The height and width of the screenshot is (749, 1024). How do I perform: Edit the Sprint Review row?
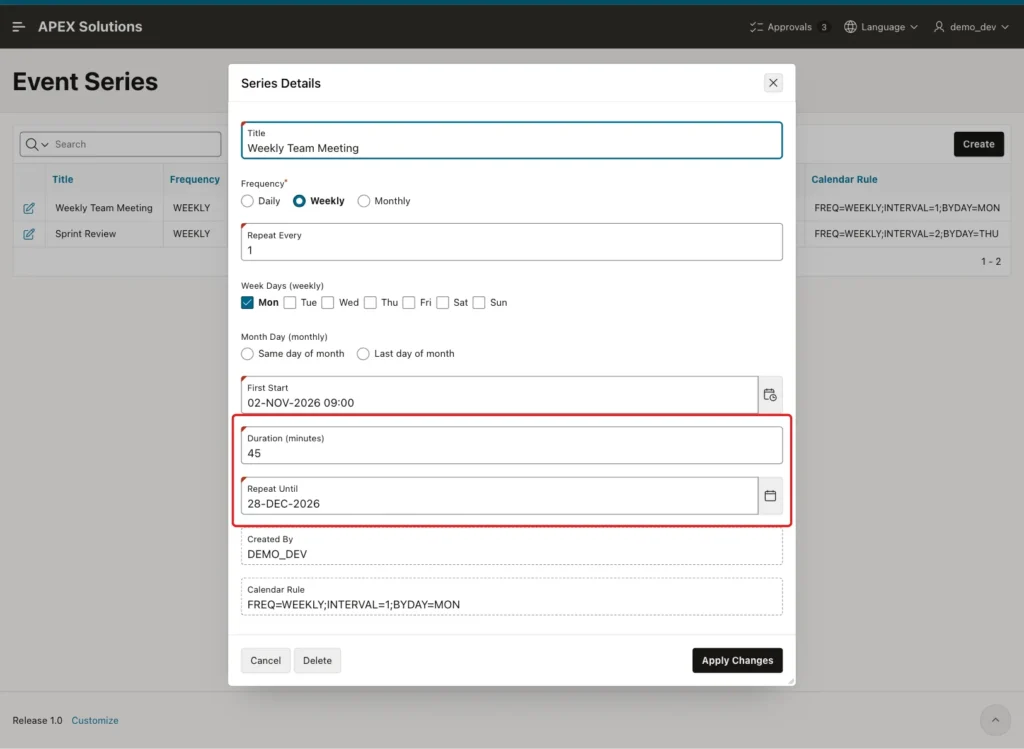point(29,234)
